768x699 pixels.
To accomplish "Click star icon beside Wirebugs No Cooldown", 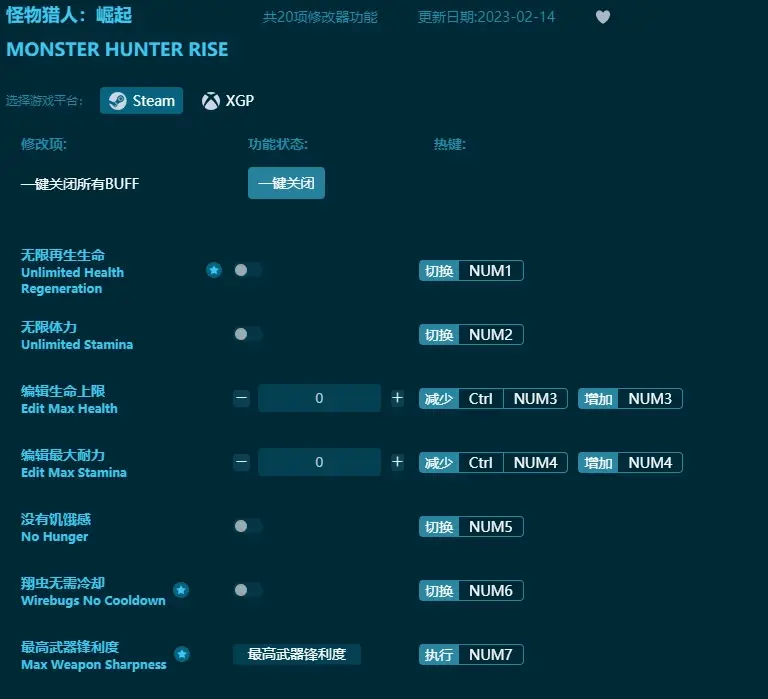I will pyautogui.click(x=181, y=590).
